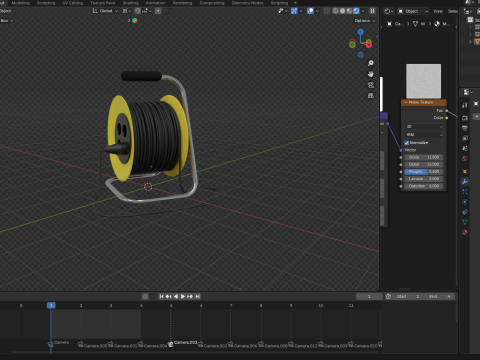Select solid viewport shading
The height and width of the screenshot is (360, 480).
[342, 11]
